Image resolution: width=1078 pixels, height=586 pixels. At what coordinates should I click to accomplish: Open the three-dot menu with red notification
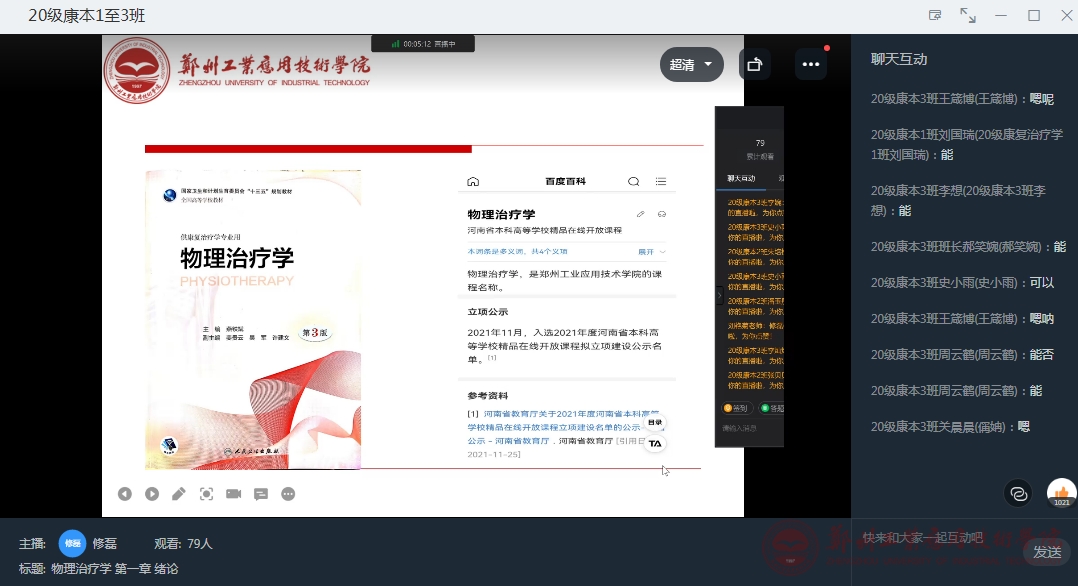(811, 65)
